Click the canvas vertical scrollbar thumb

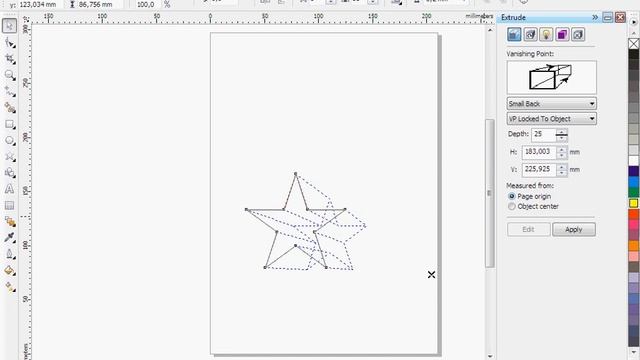(489, 193)
